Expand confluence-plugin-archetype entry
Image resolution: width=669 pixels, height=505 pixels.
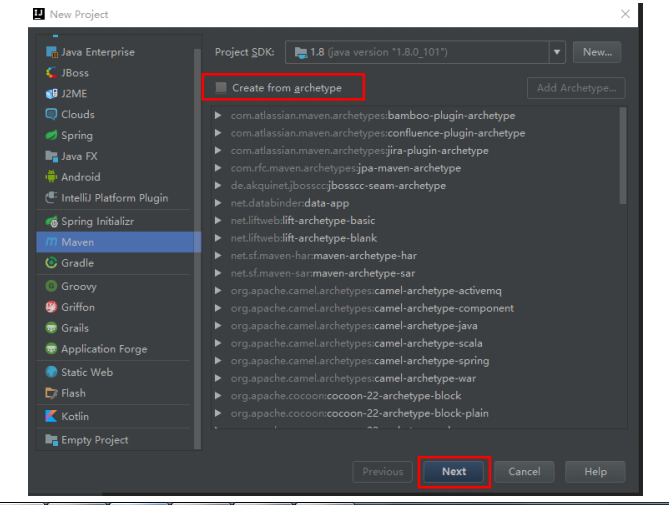[218, 133]
